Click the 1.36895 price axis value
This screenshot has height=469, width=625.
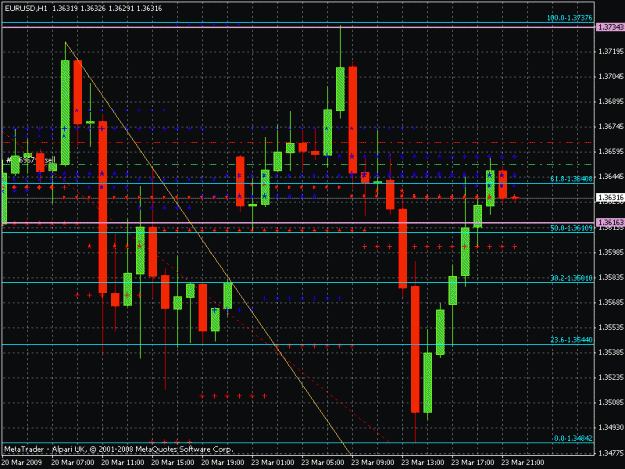(x=610, y=102)
